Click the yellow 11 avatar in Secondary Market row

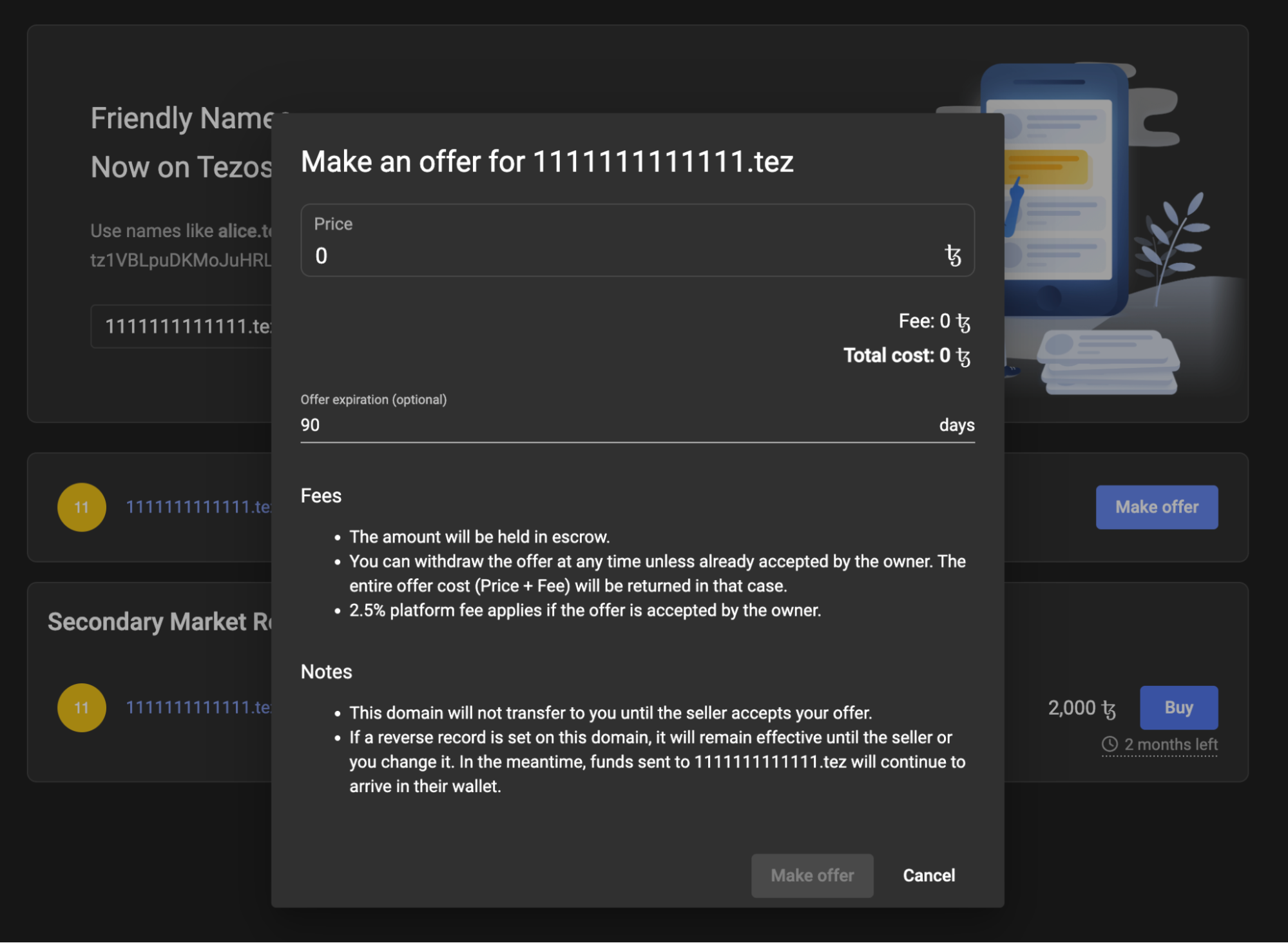point(82,708)
